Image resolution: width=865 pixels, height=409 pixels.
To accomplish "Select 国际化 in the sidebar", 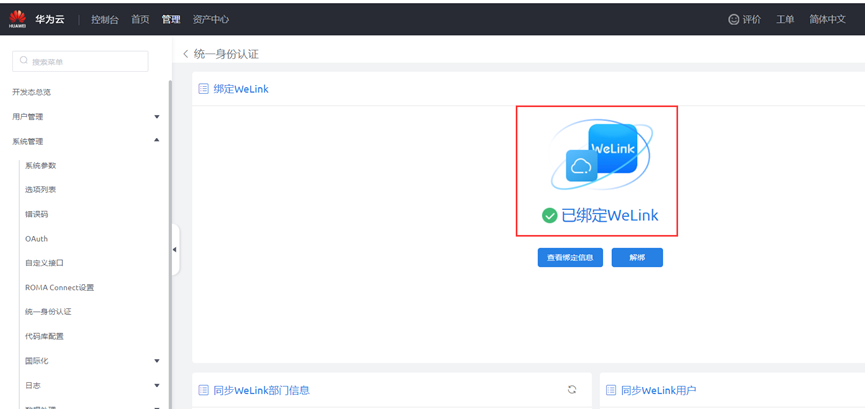I will 36,361.
